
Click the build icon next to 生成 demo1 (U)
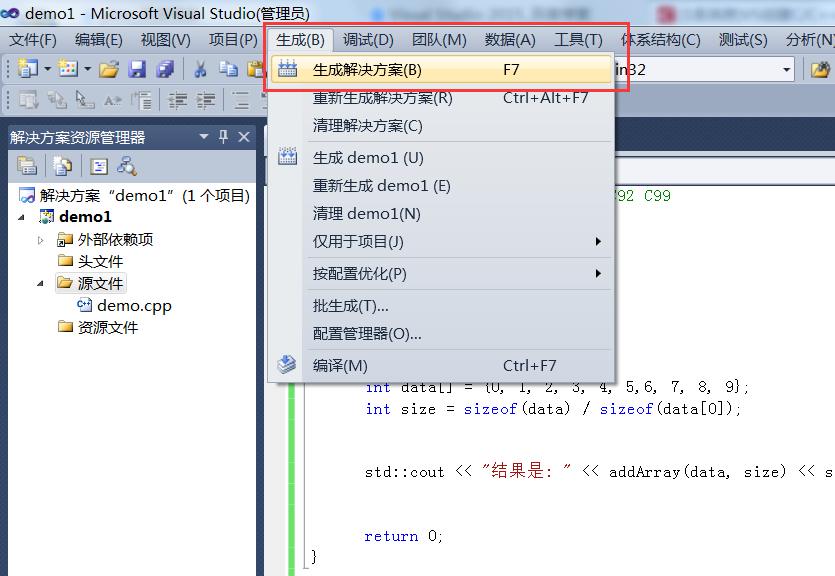tap(288, 156)
